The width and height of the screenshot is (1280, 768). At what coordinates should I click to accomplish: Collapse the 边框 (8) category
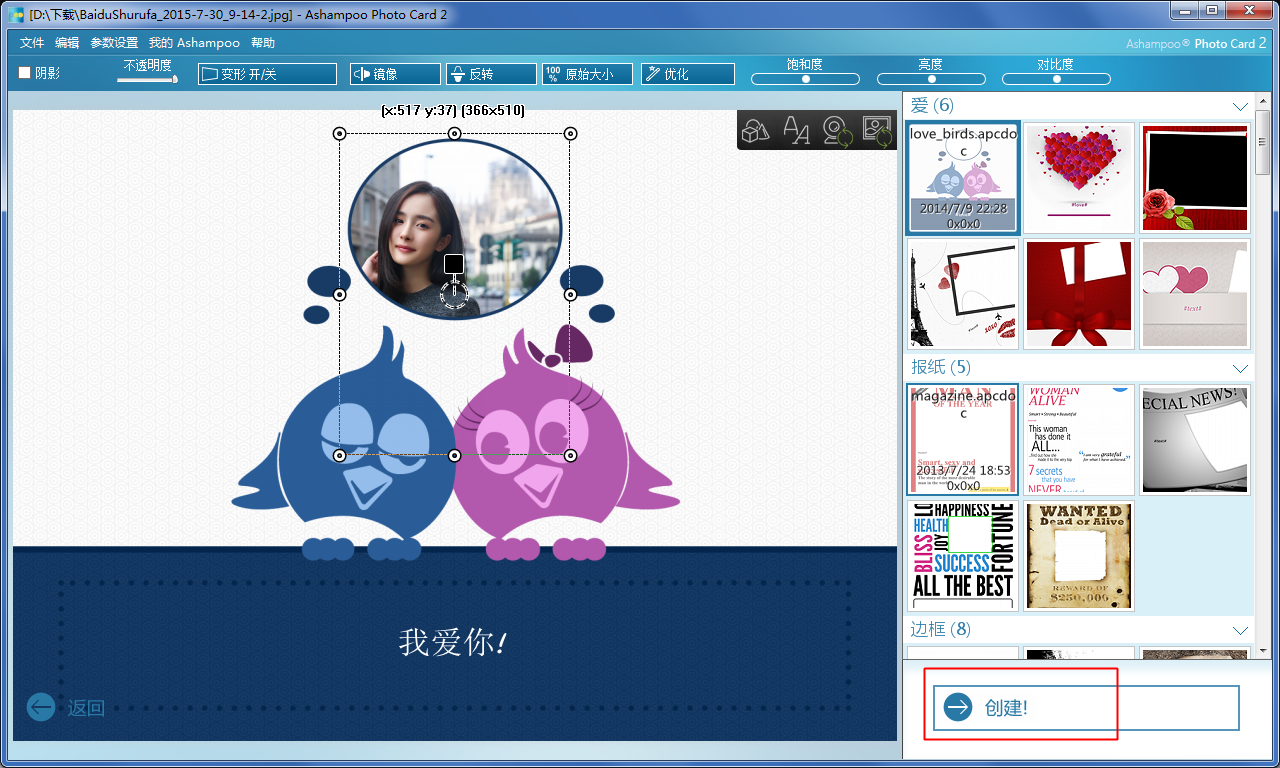point(1241,630)
